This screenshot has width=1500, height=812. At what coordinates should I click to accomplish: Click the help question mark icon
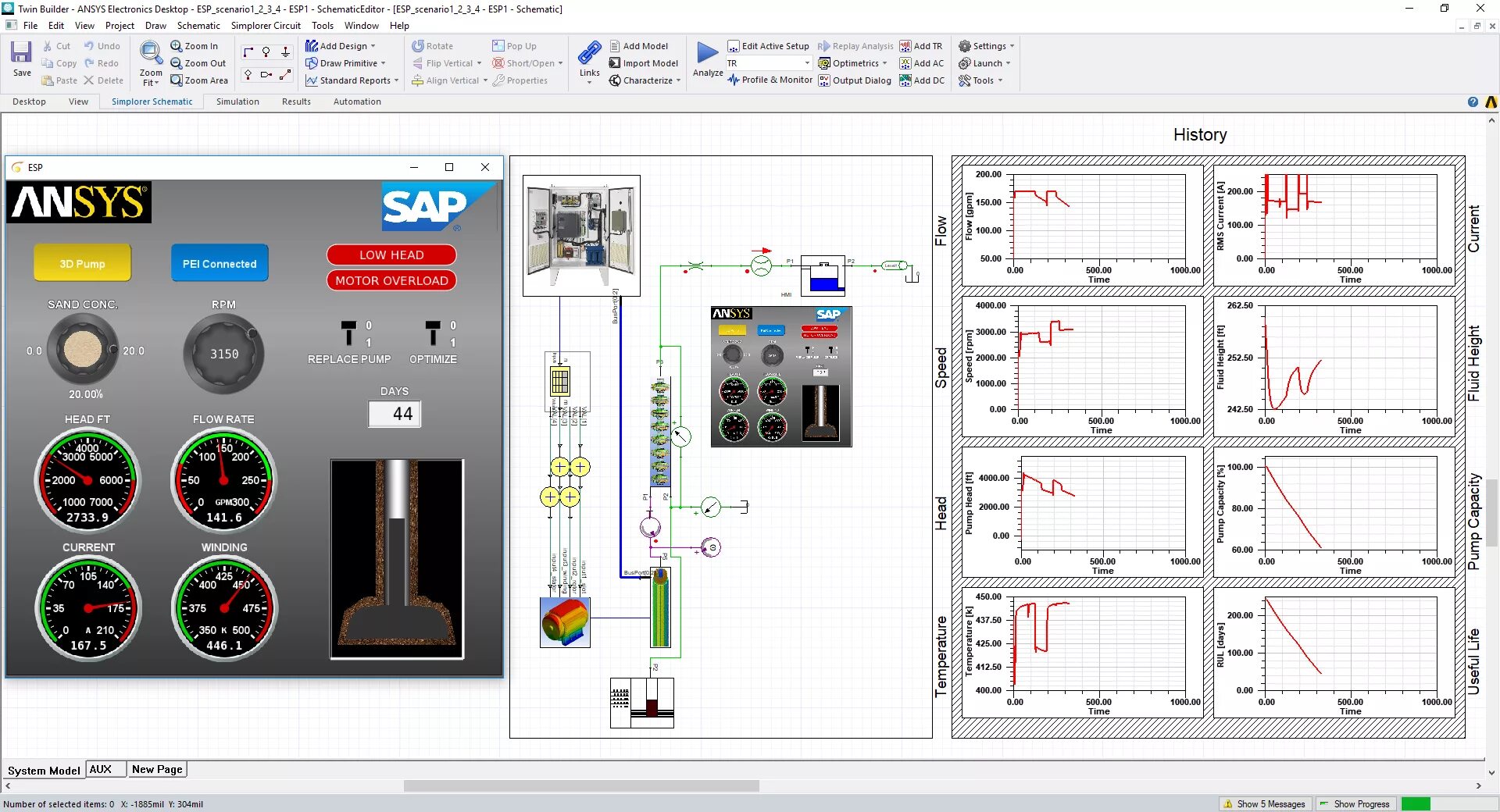pos(1473,101)
